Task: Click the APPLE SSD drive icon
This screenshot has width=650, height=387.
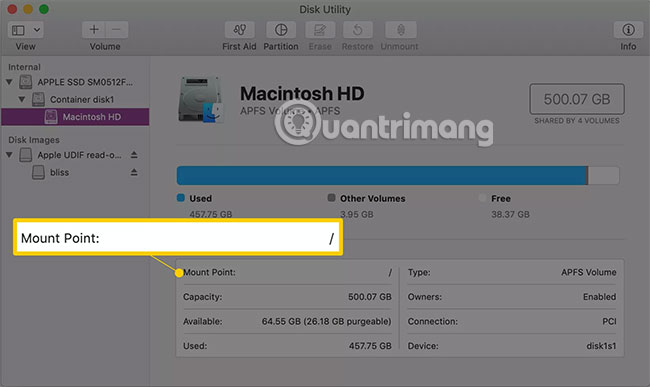Action: point(26,82)
